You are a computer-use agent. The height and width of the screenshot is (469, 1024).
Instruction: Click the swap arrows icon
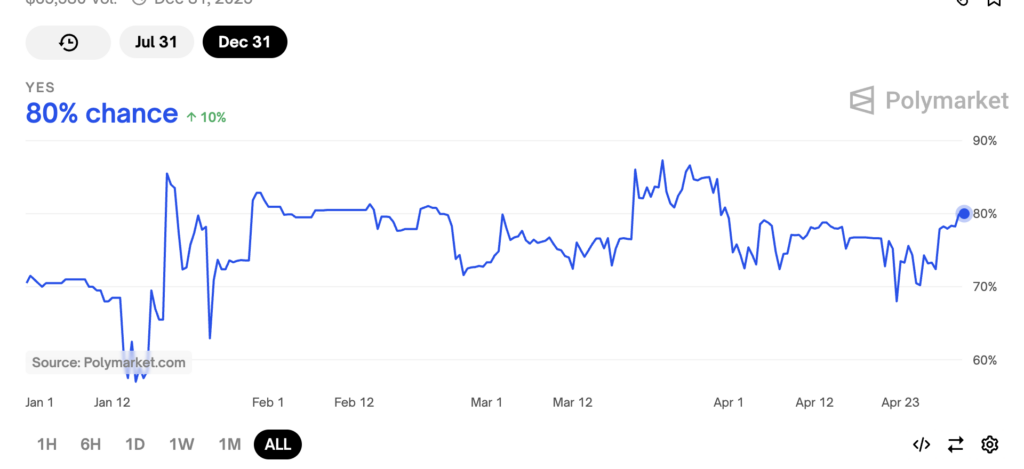click(x=956, y=444)
